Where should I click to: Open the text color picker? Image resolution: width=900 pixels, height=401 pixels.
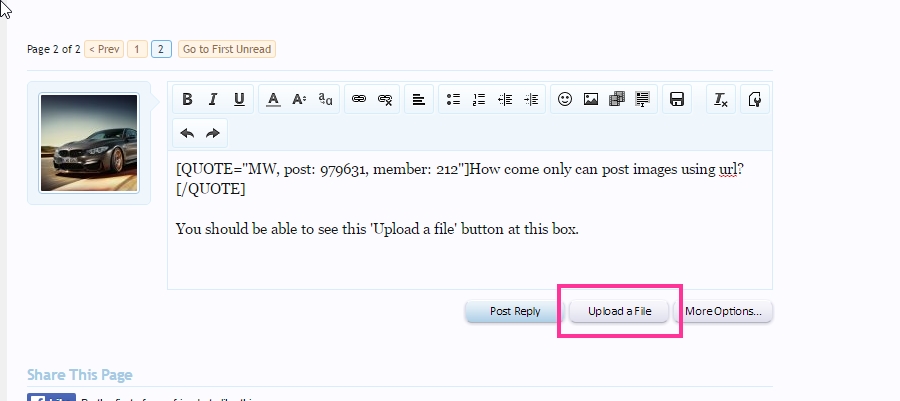coord(273,99)
